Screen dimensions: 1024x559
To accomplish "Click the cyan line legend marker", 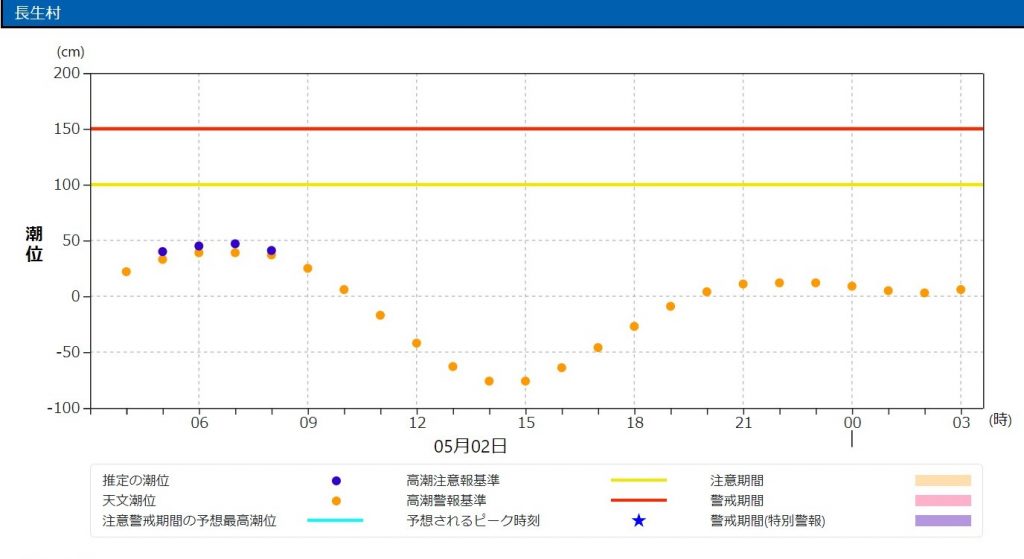I will pos(335,520).
